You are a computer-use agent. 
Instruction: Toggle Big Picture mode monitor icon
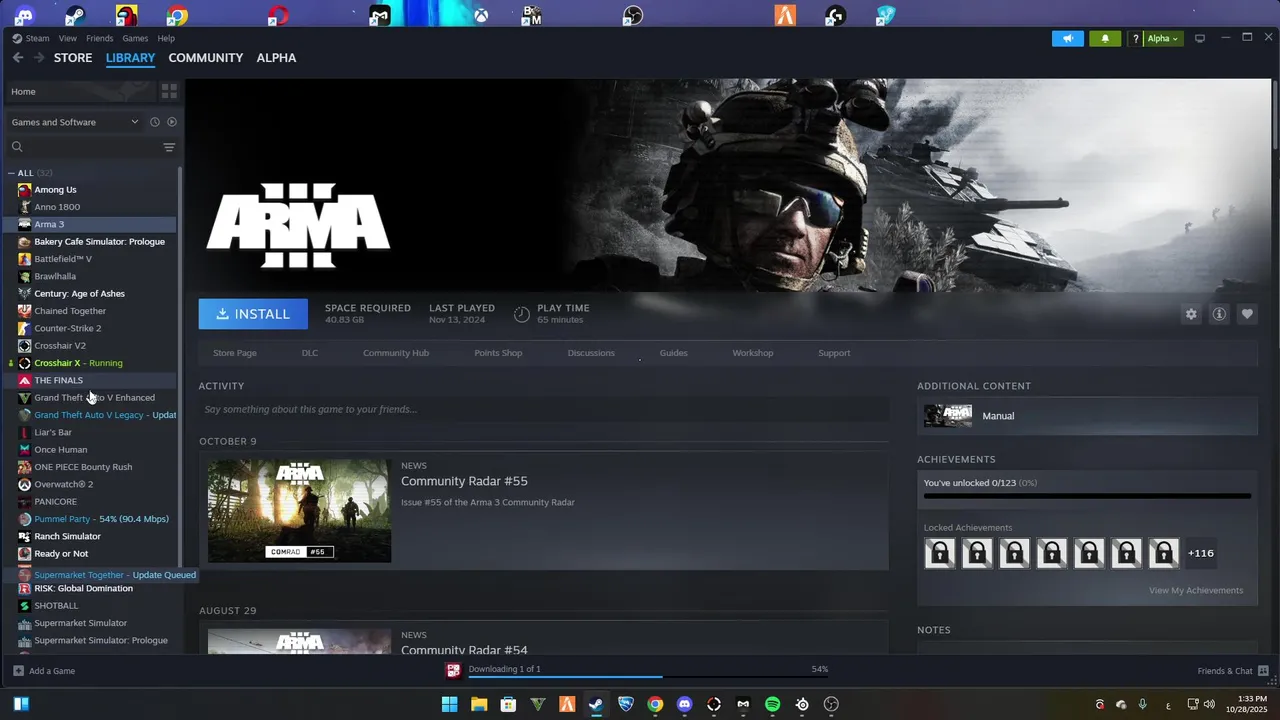[1200, 38]
